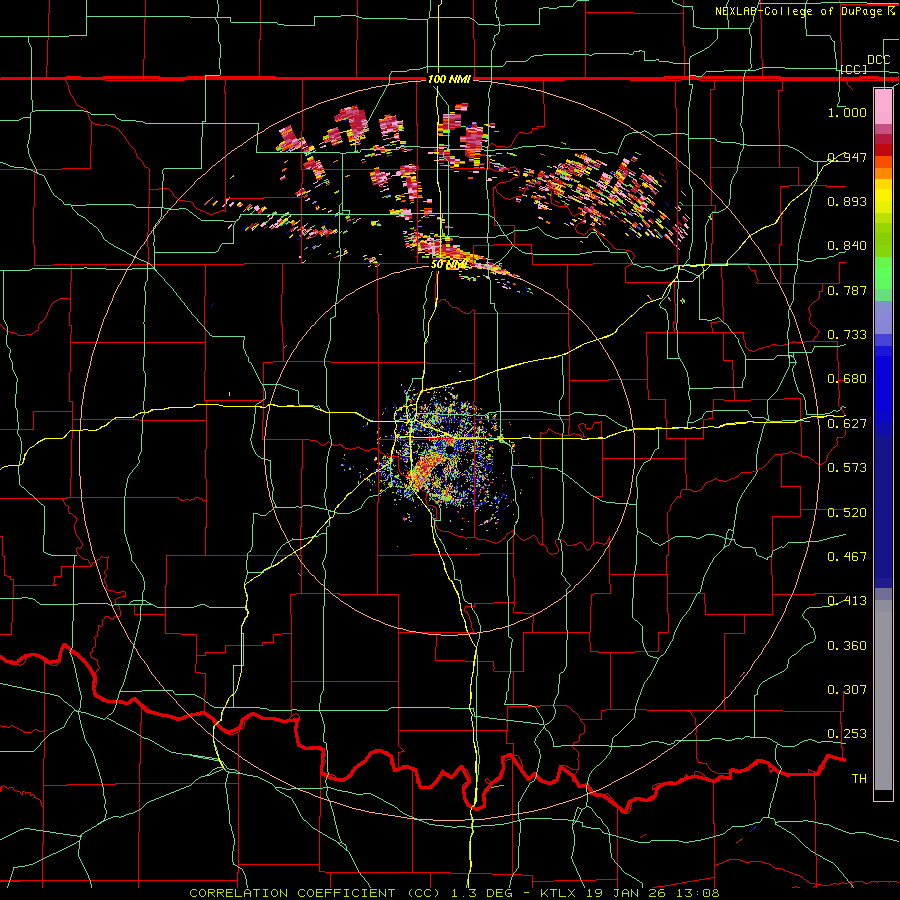Click the 0.733 scale value
The height and width of the screenshot is (900, 900).
847,335
